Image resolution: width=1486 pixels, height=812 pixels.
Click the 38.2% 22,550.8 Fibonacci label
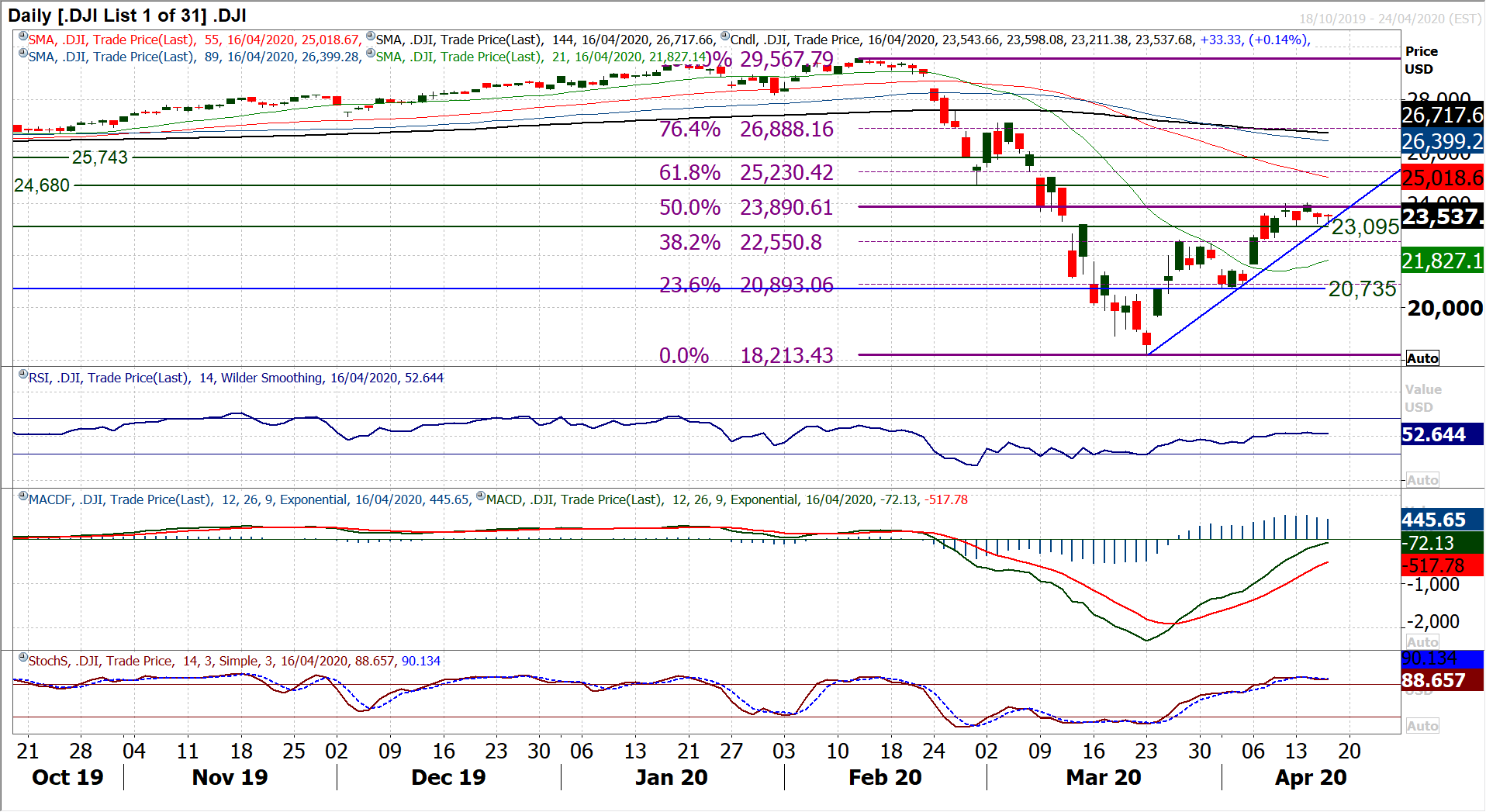click(x=741, y=242)
